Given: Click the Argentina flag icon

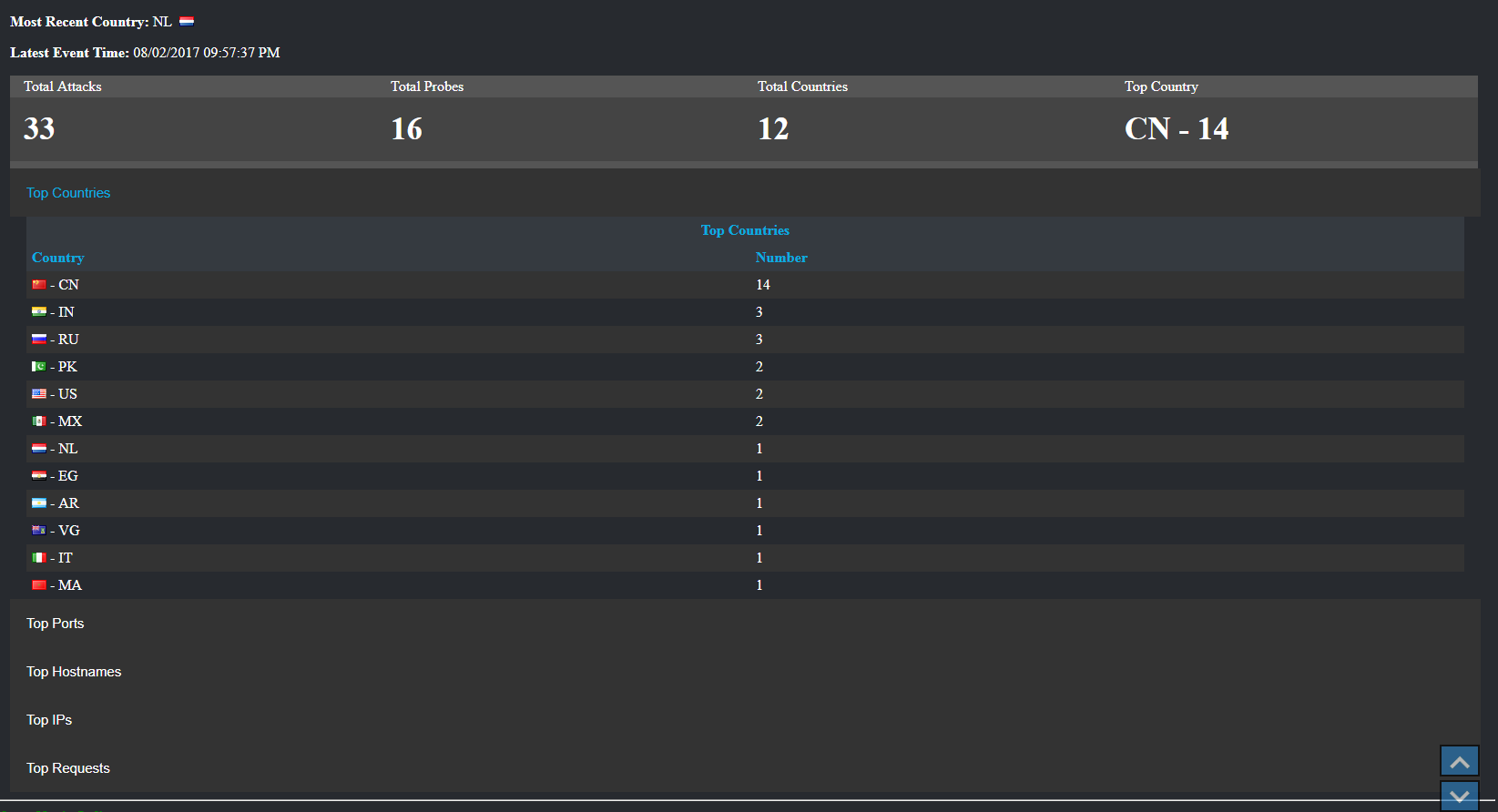Looking at the screenshot, I should coord(39,503).
